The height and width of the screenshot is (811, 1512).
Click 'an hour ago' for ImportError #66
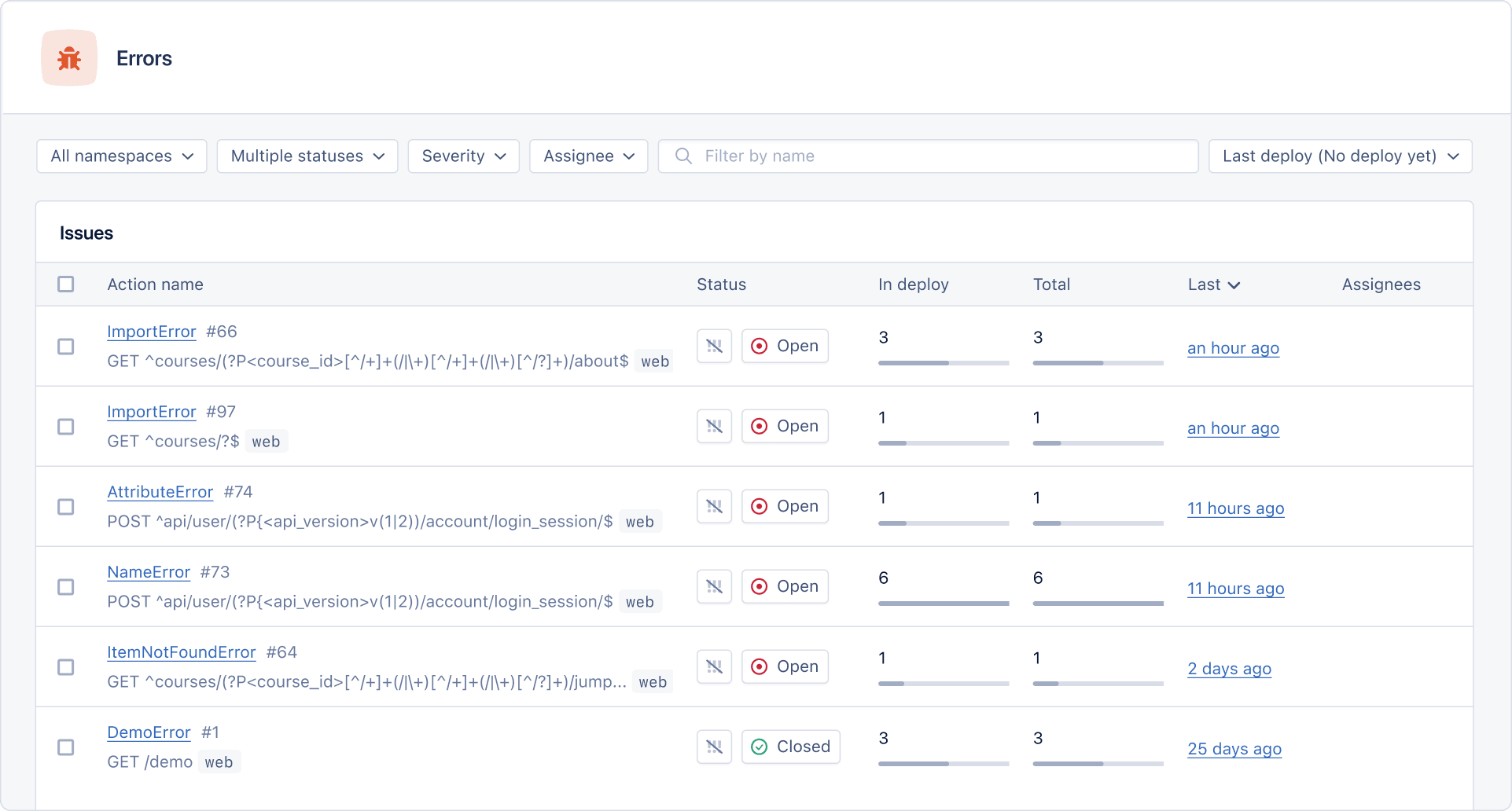pyautogui.click(x=1233, y=348)
